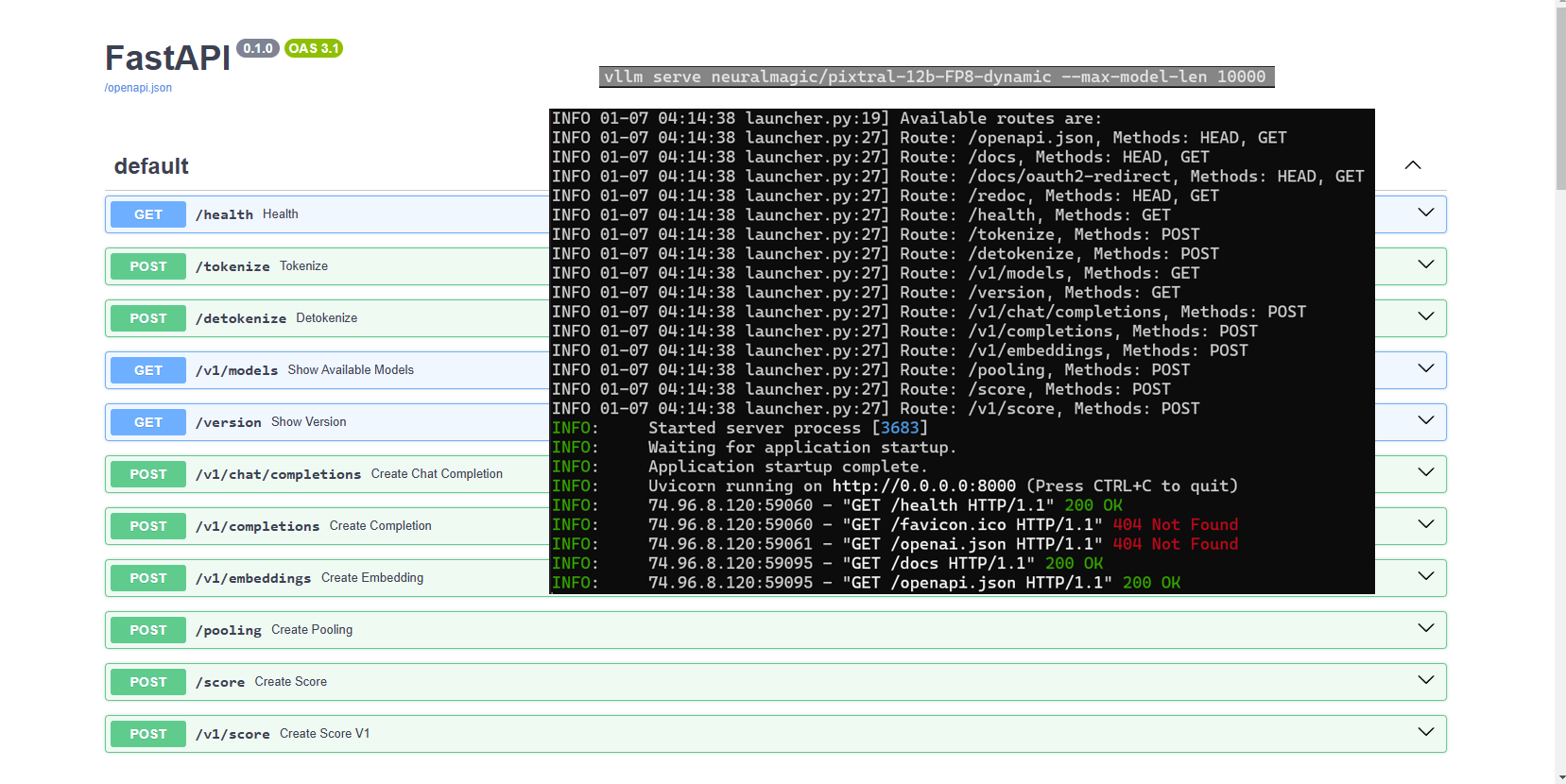Click the Uvicorn running URL in terminal
Viewport: 1566px width, 784px height.
(924, 486)
